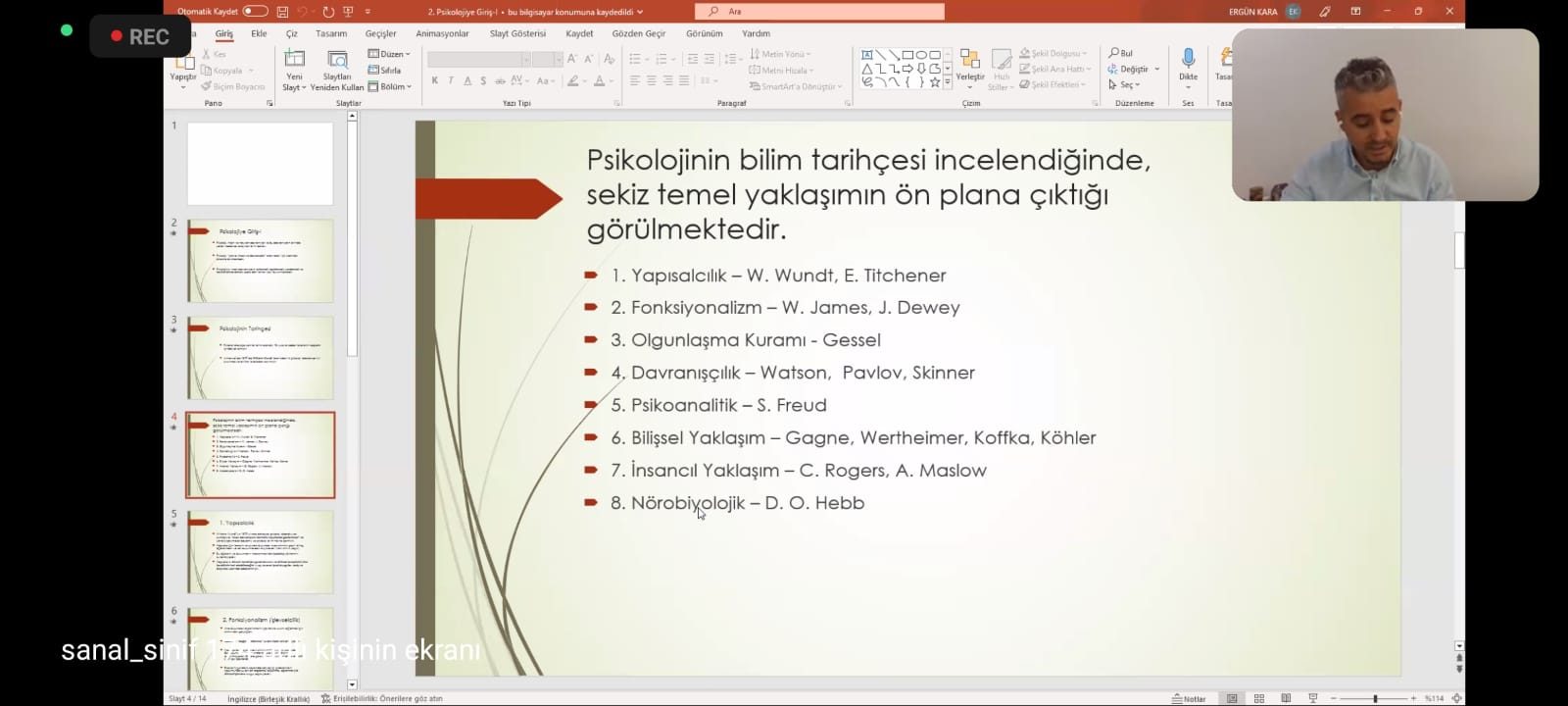Click the bulleted list icon
The width and height of the screenshot is (1568, 706).
(634, 60)
